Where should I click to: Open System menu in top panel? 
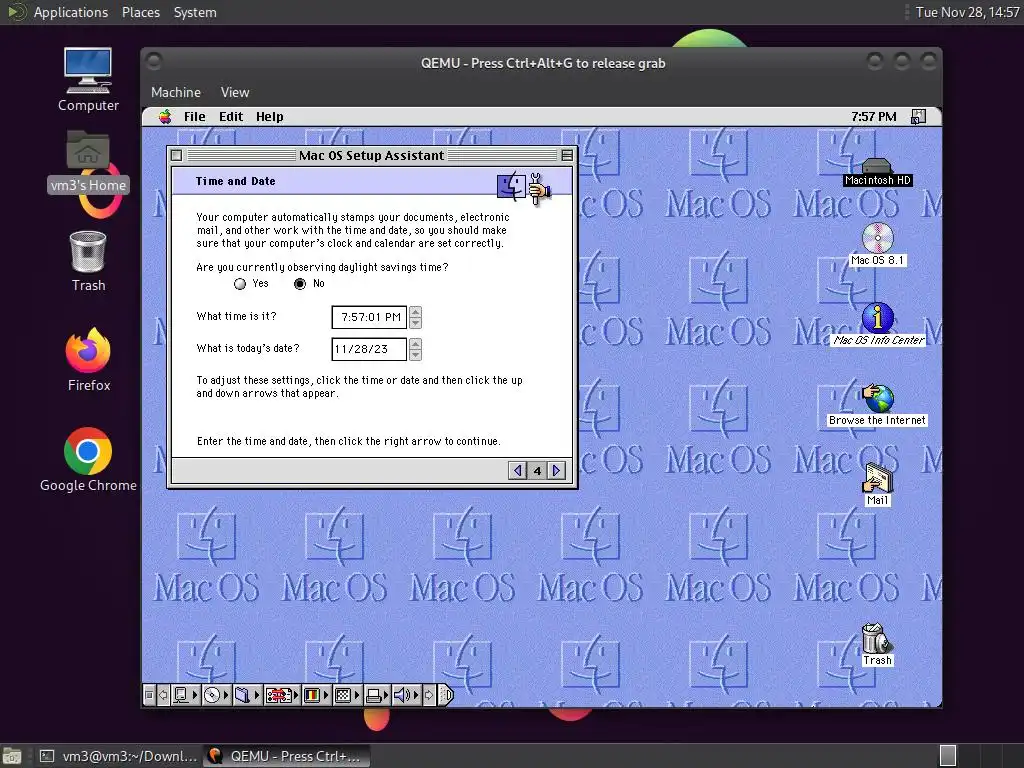pos(195,12)
